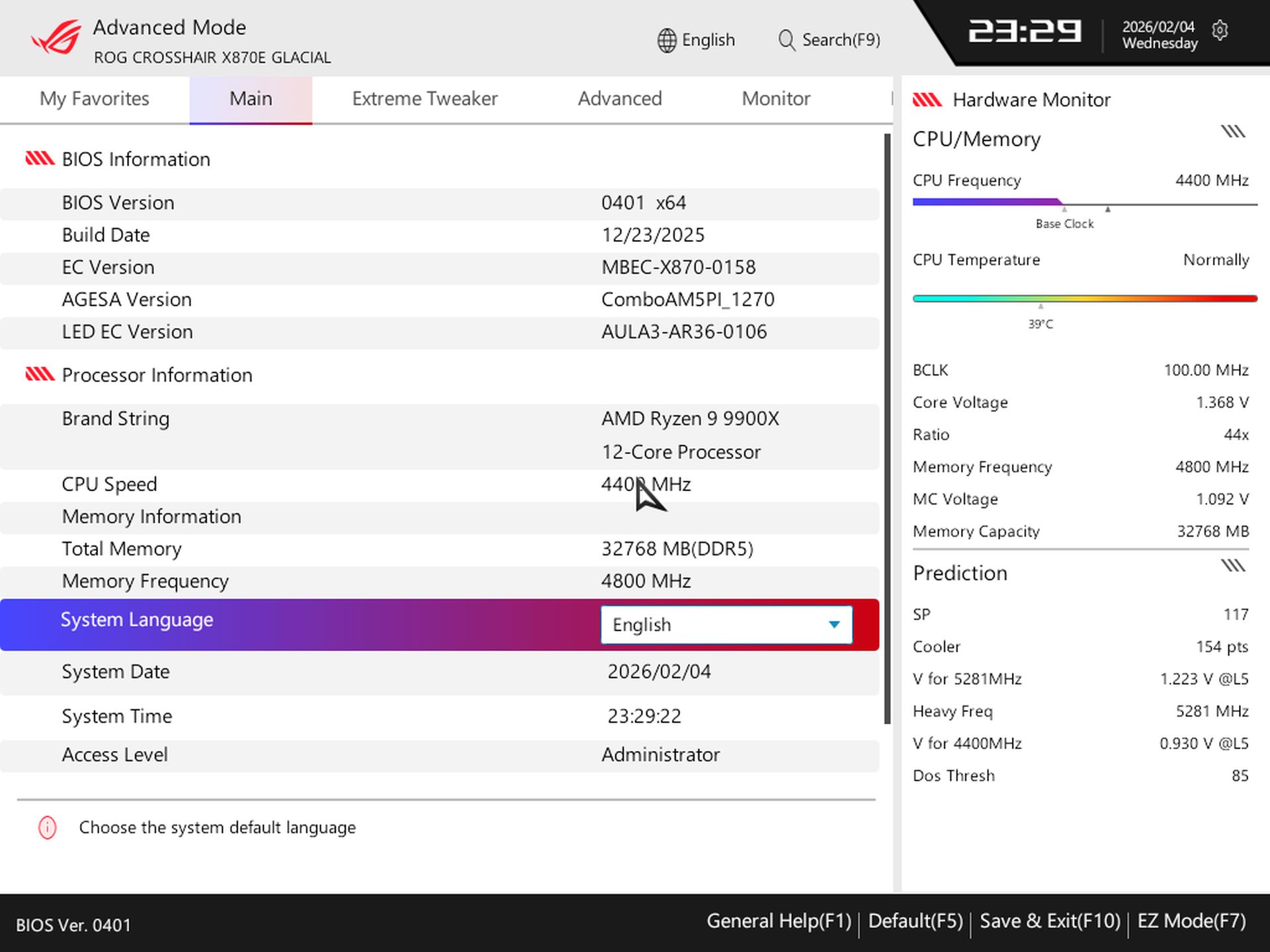This screenshot has width=1270, height=952.
Task: Open the Monitor tab
Action: click(x=775, y=99)
